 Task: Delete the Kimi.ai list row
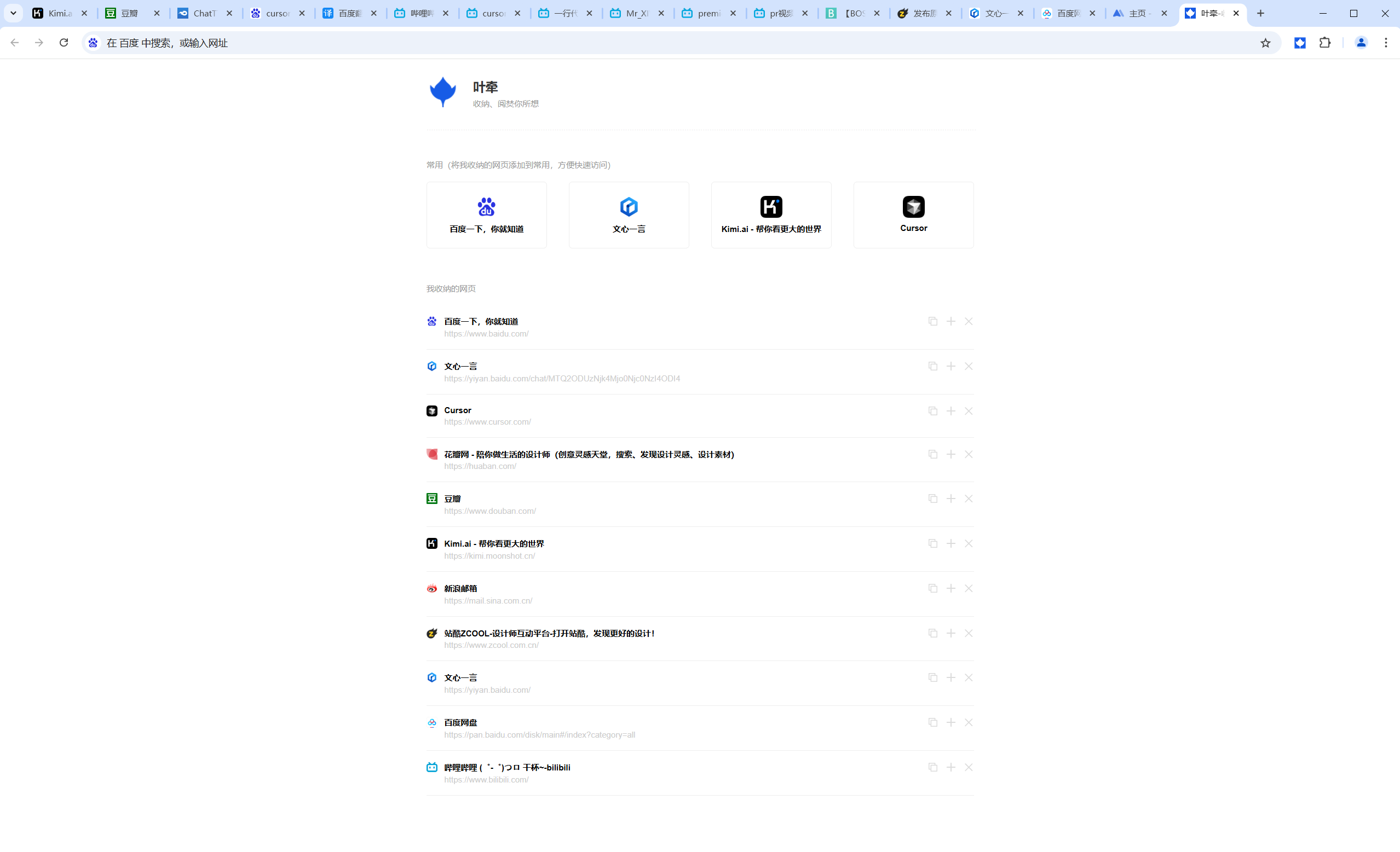click(969, 543)
